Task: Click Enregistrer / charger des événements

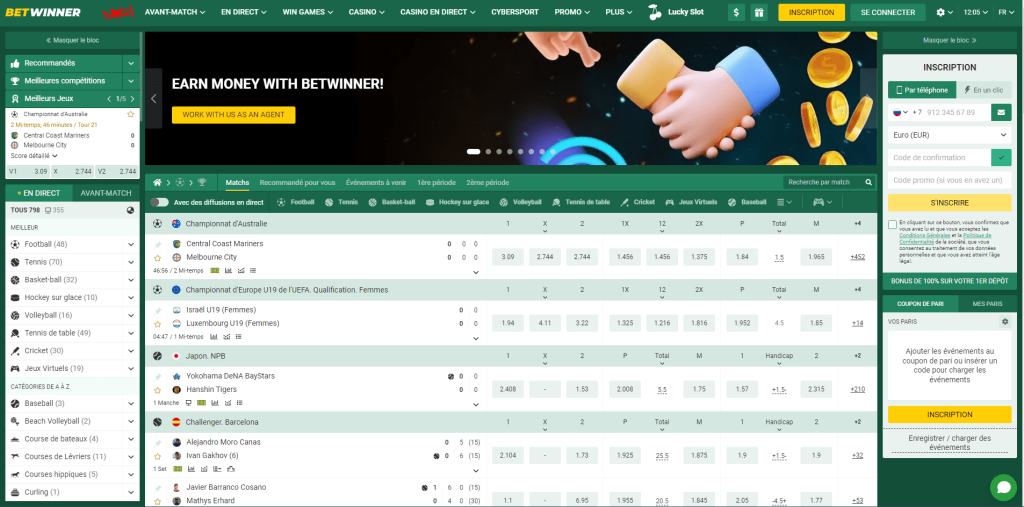Action: 950,442
